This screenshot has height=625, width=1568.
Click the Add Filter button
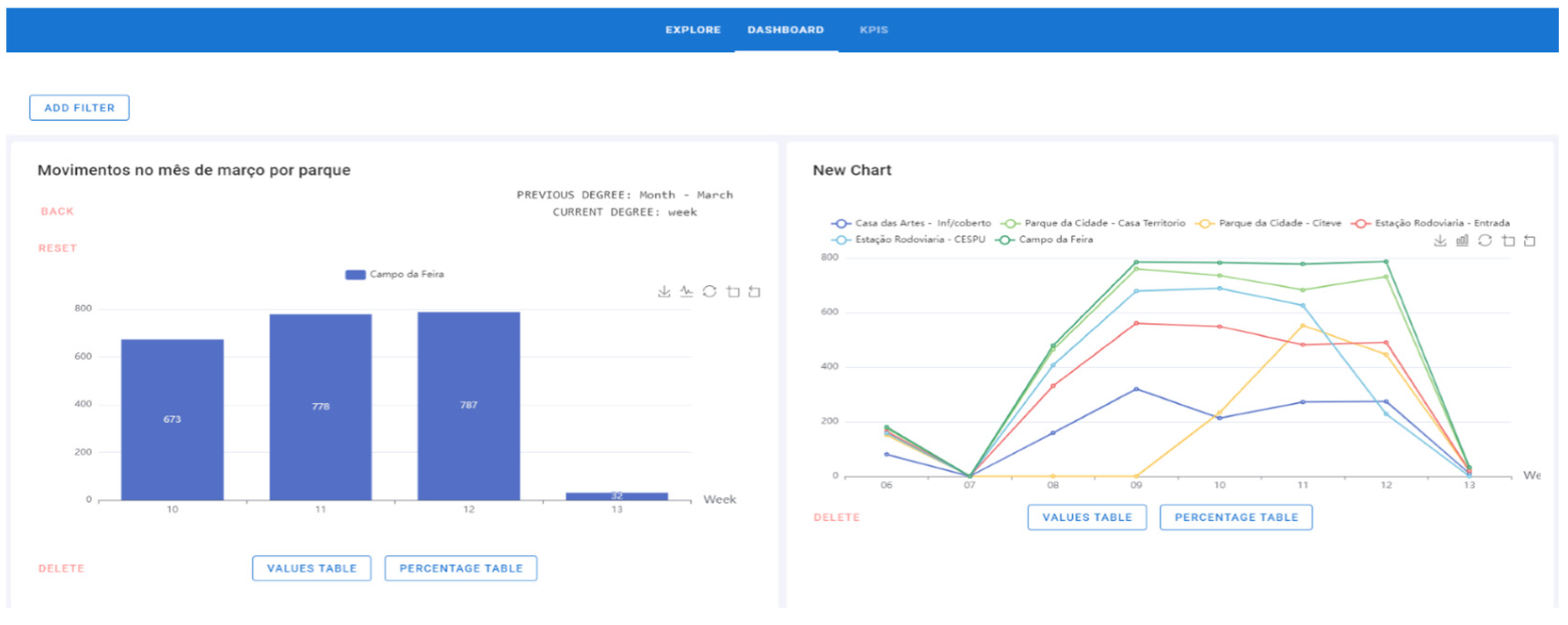tap(79, 108)
